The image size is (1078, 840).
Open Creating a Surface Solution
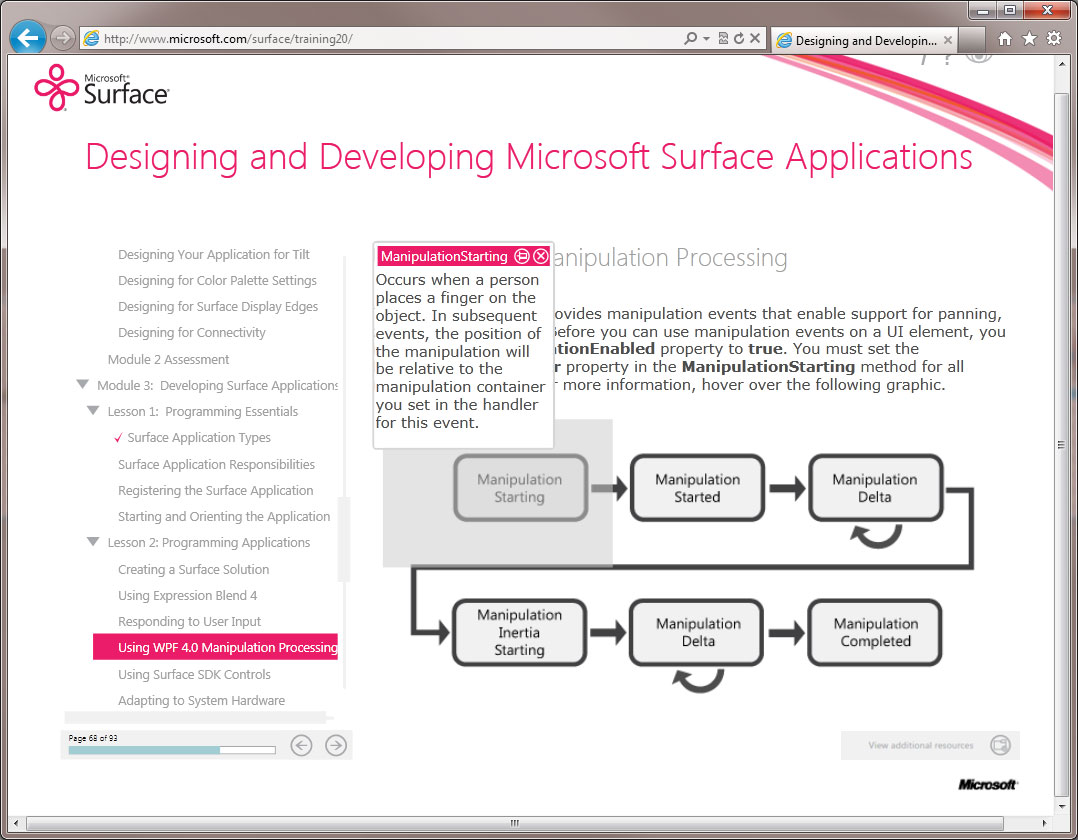click(x=194, y=570)
